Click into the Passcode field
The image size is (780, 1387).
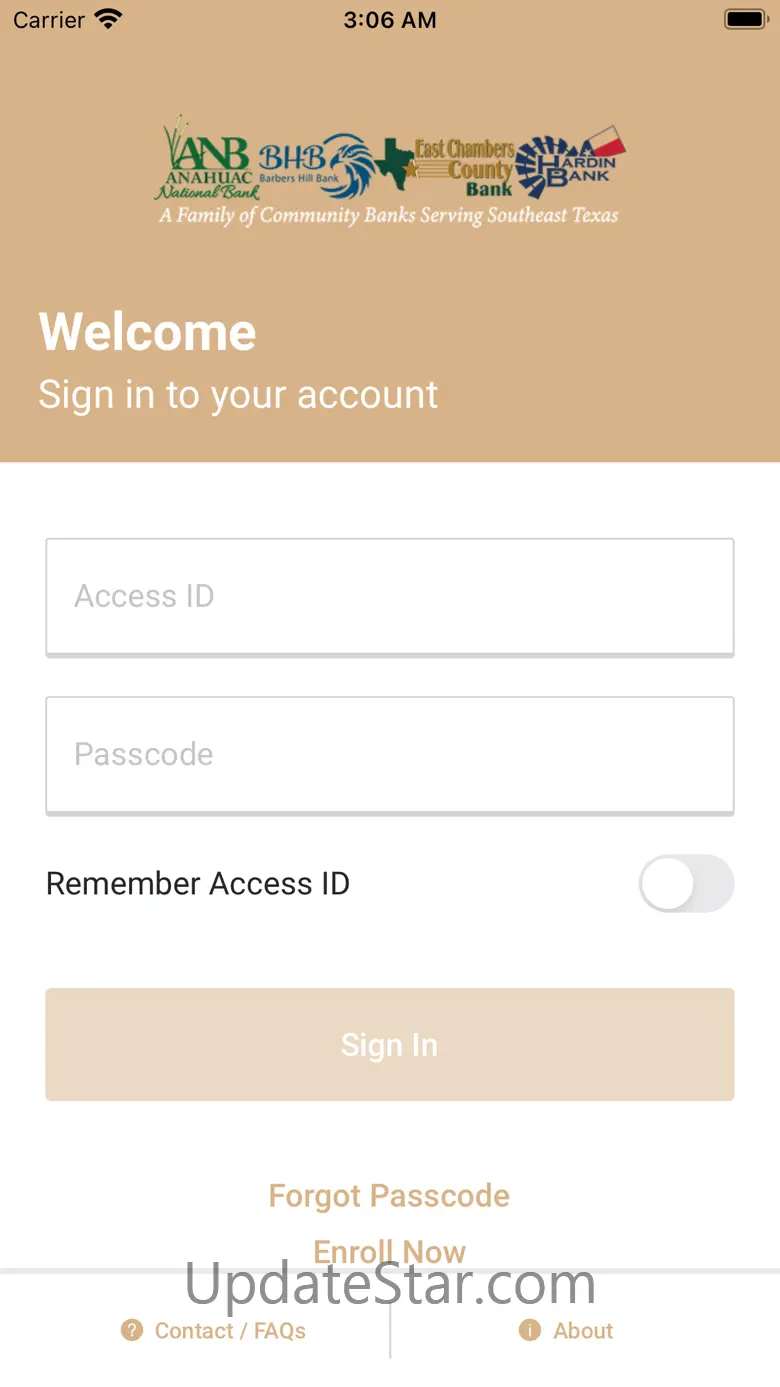(x=390, y=754)
